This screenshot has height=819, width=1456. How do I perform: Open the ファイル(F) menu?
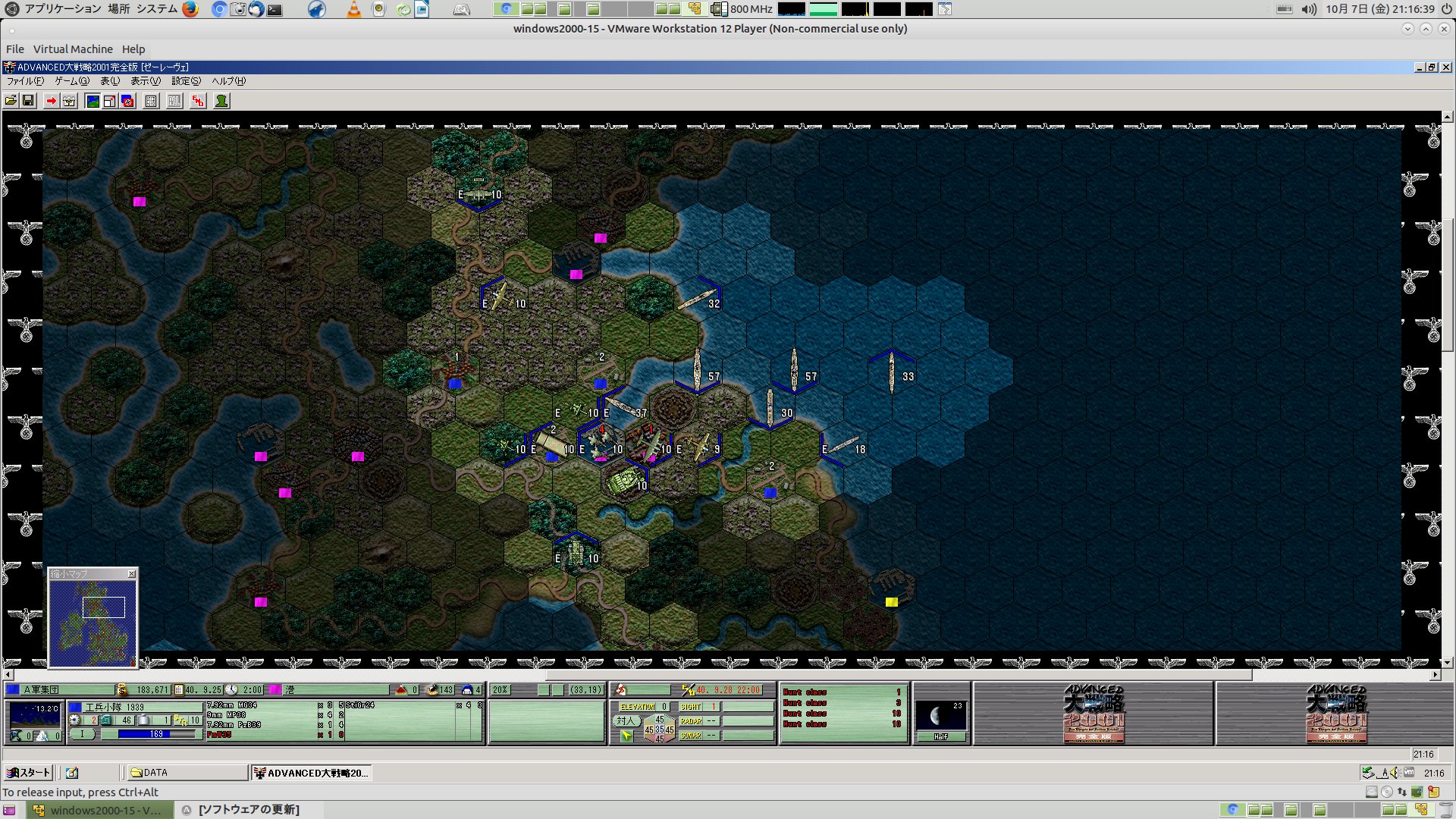25,81
